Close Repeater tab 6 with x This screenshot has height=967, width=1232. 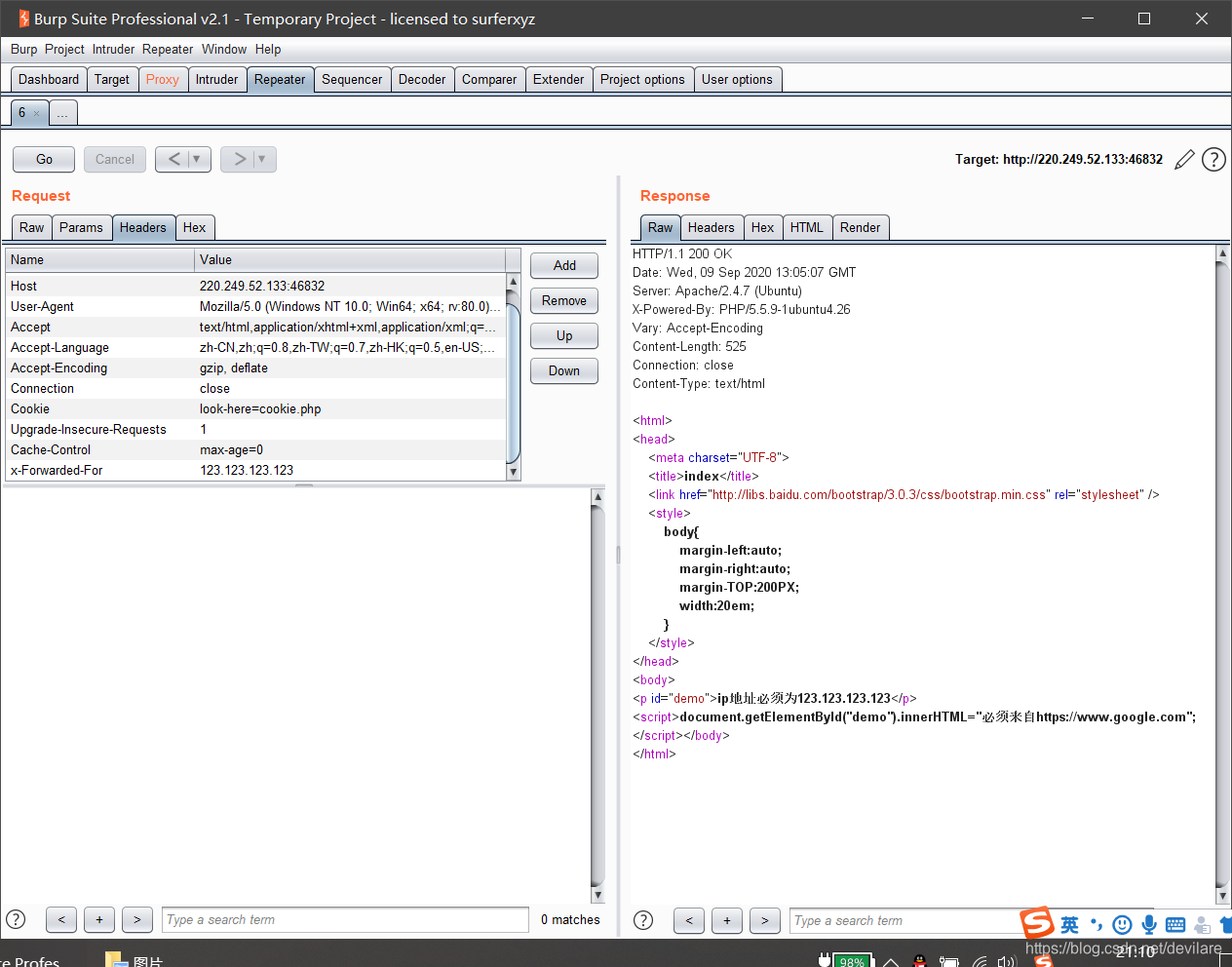[37, 113]
